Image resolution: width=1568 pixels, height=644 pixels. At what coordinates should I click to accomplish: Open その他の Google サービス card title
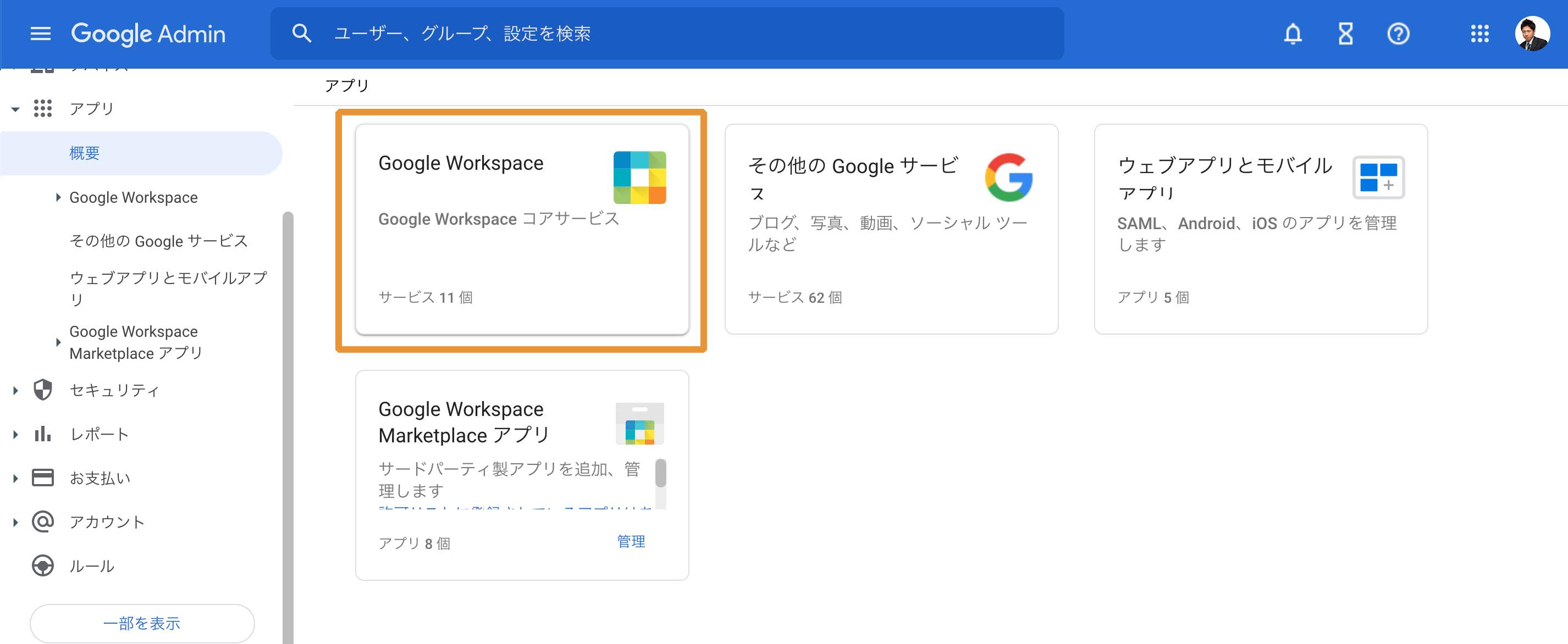click(853, 179)
